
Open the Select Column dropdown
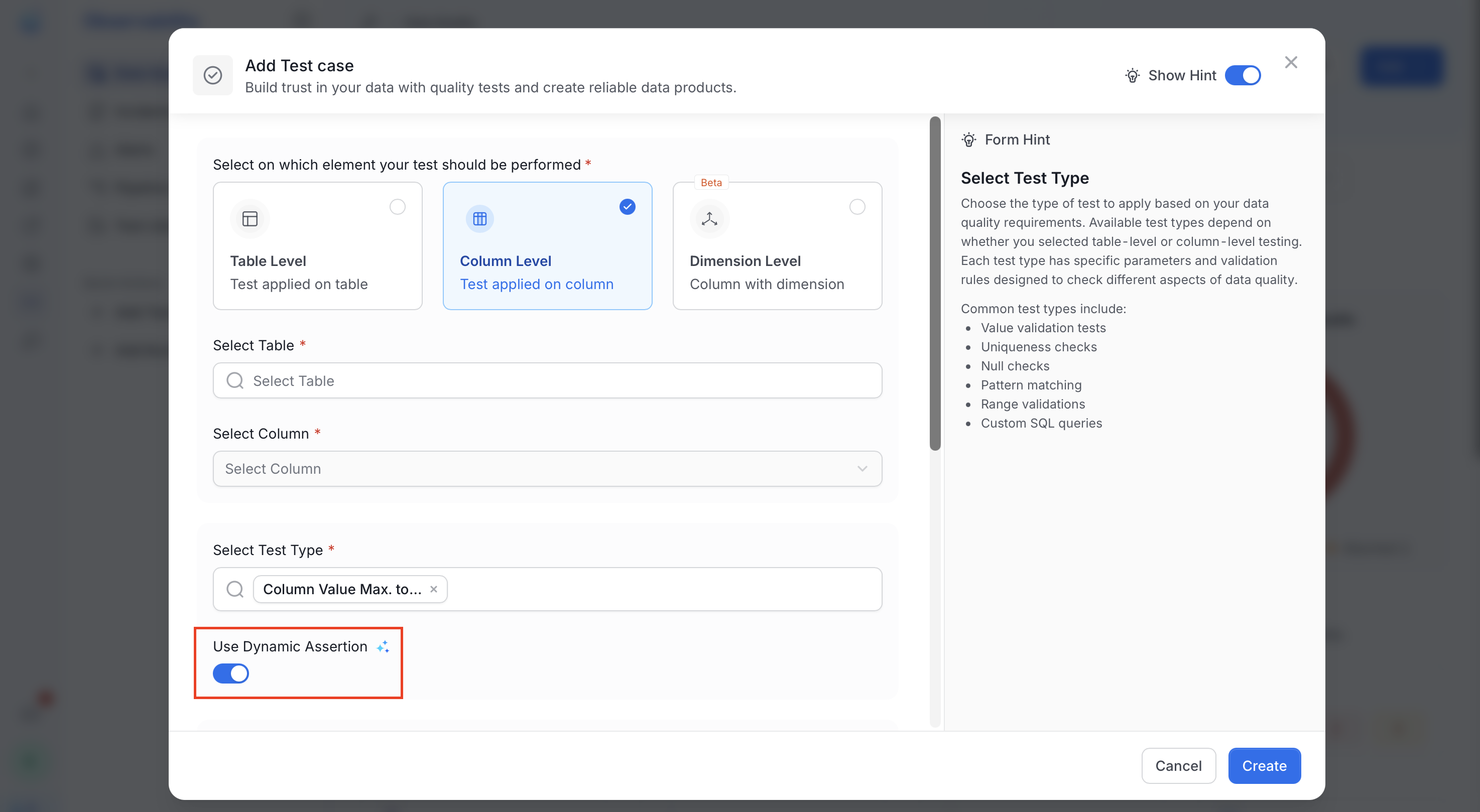547,469
